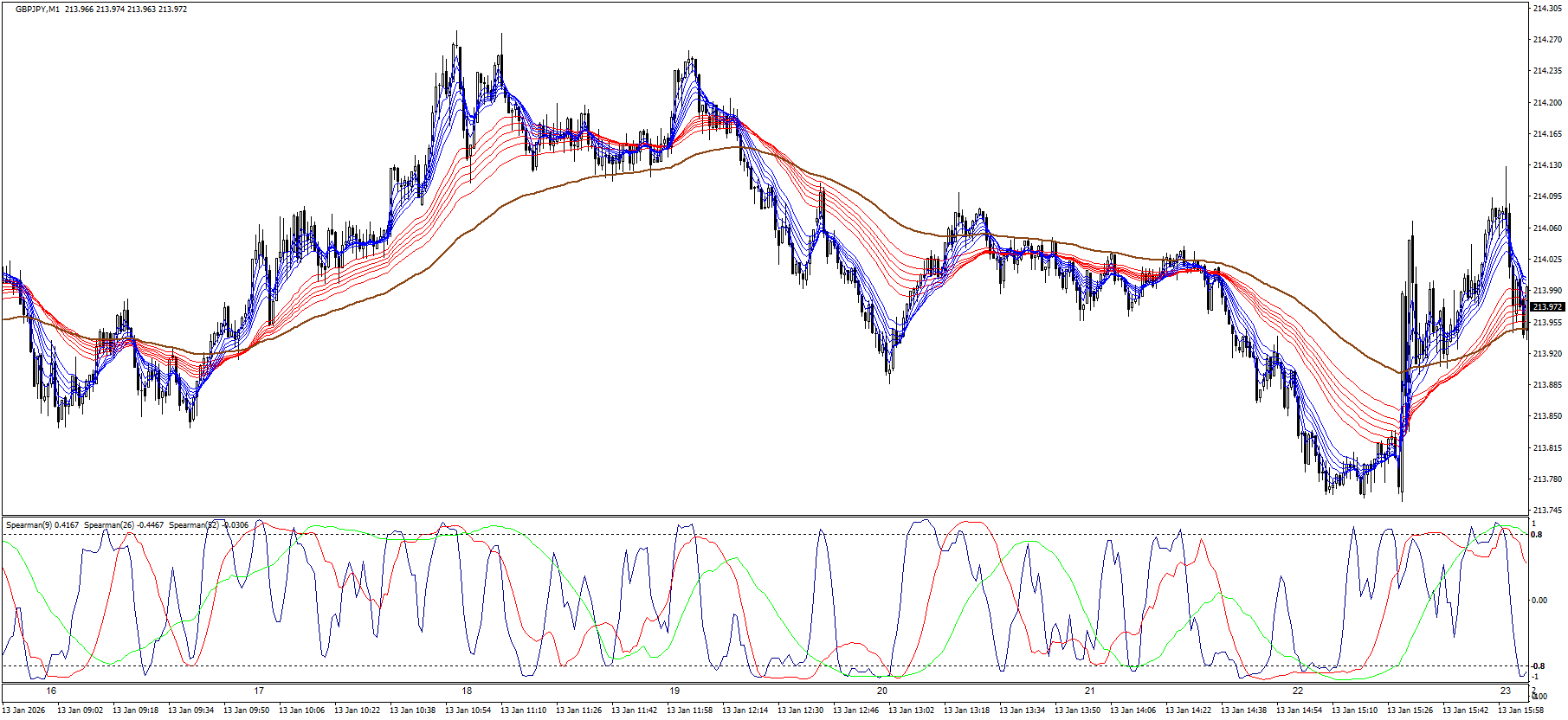The width and height of the screenshot is (1568, 720).
Task: Select hour marker 21 on the timeline
Action: (1090, 691)
